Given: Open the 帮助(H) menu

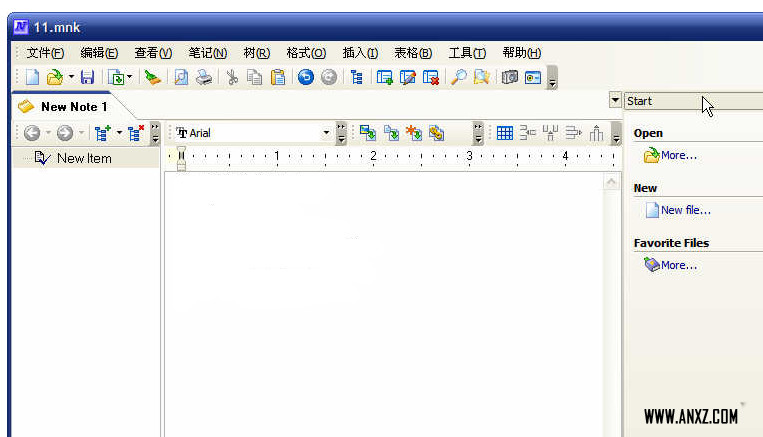Looking at the screenshot, I should pos(522,53).
